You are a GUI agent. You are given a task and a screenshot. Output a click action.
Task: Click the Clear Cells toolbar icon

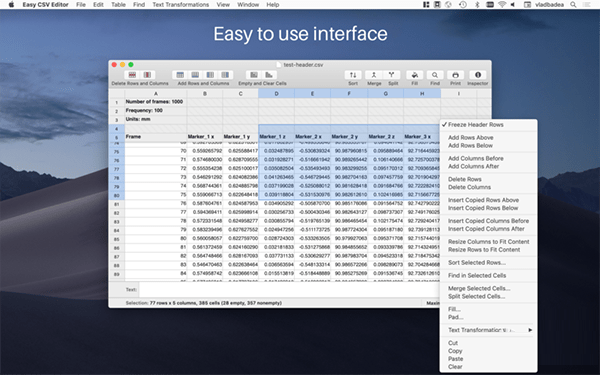point(269,75)
